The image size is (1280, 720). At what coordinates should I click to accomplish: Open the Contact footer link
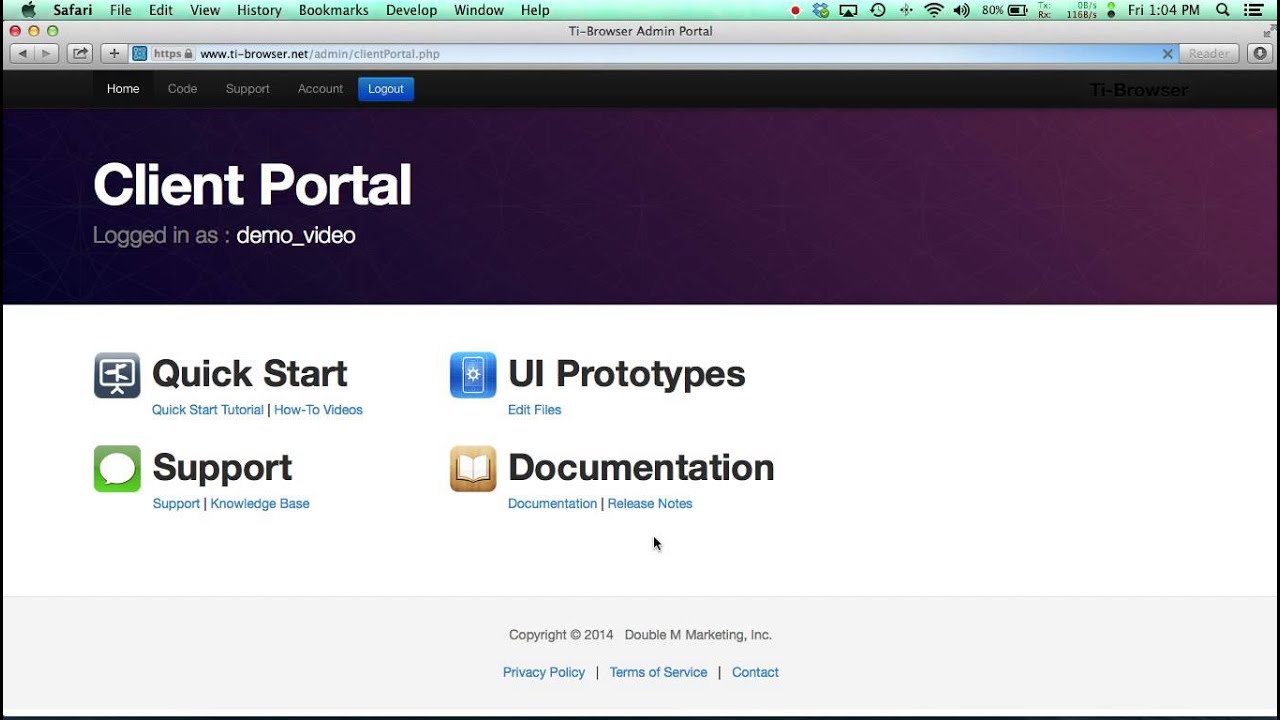[755, 673]
